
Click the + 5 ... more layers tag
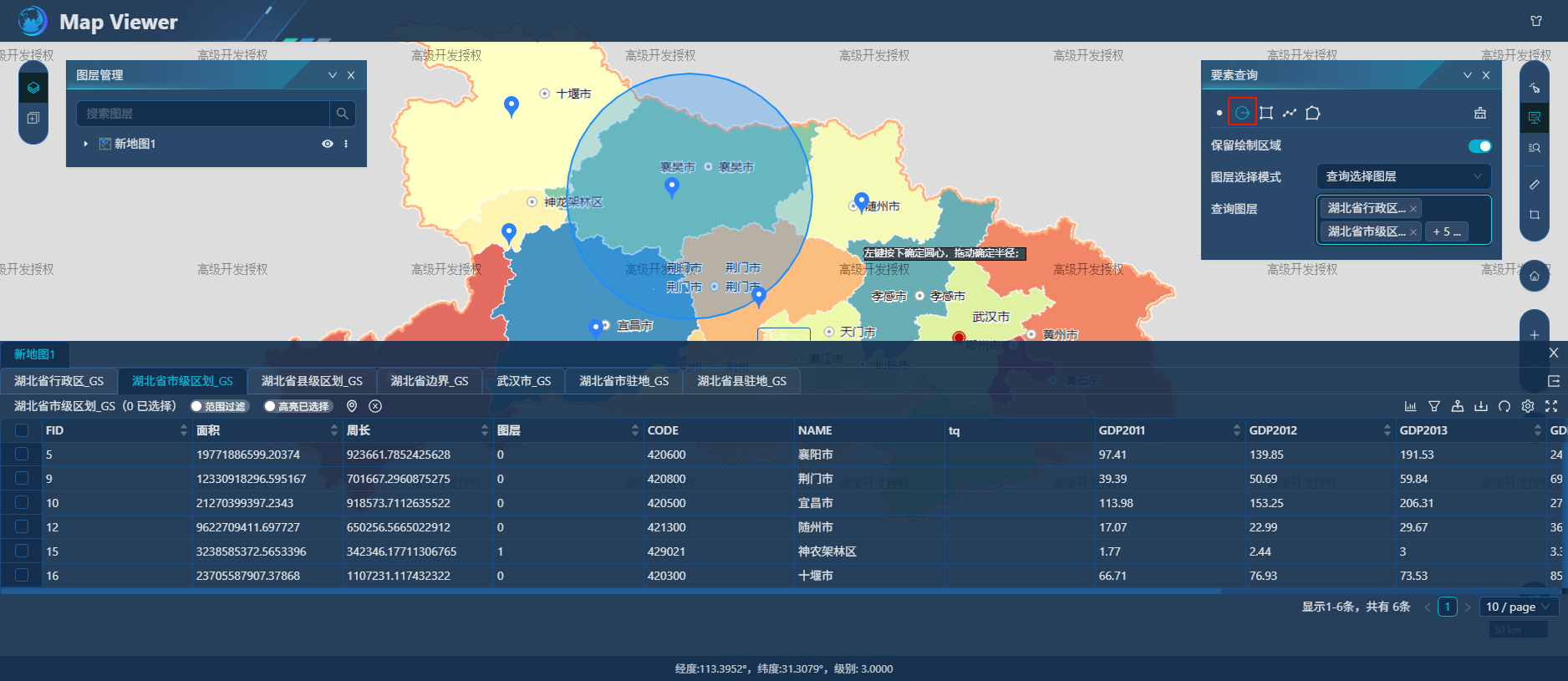(x=1447, y=231)
